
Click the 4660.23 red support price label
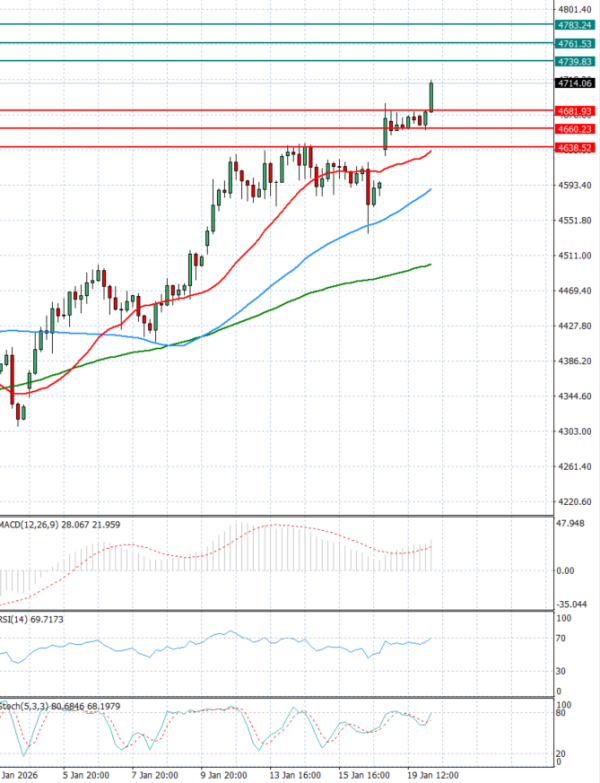[576, 129]
